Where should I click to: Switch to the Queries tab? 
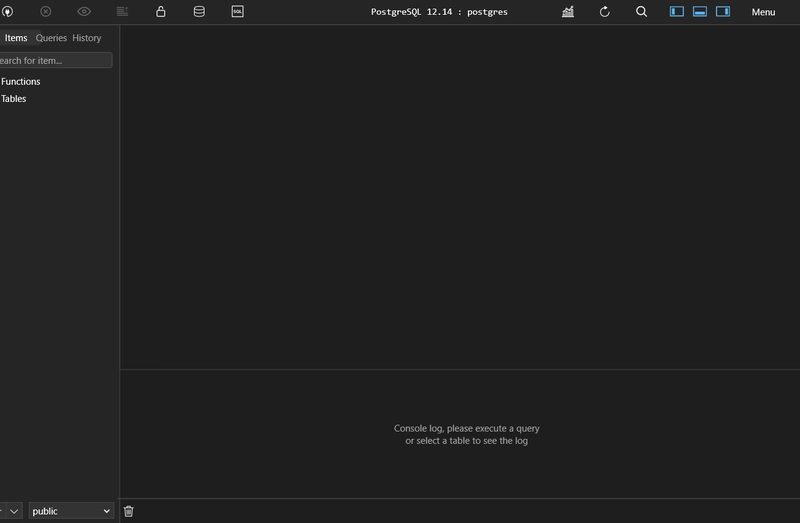tap(51, 38)
